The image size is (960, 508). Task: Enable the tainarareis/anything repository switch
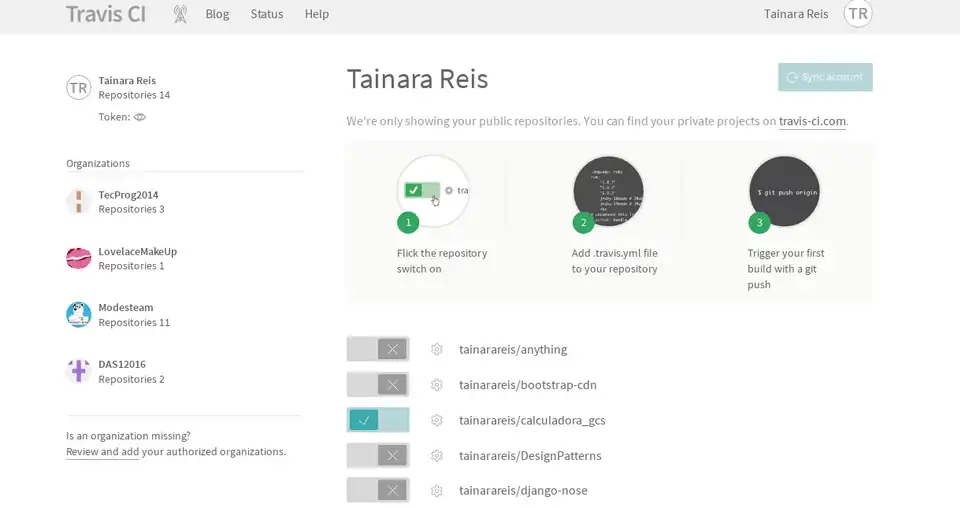(x=378, y=349)
